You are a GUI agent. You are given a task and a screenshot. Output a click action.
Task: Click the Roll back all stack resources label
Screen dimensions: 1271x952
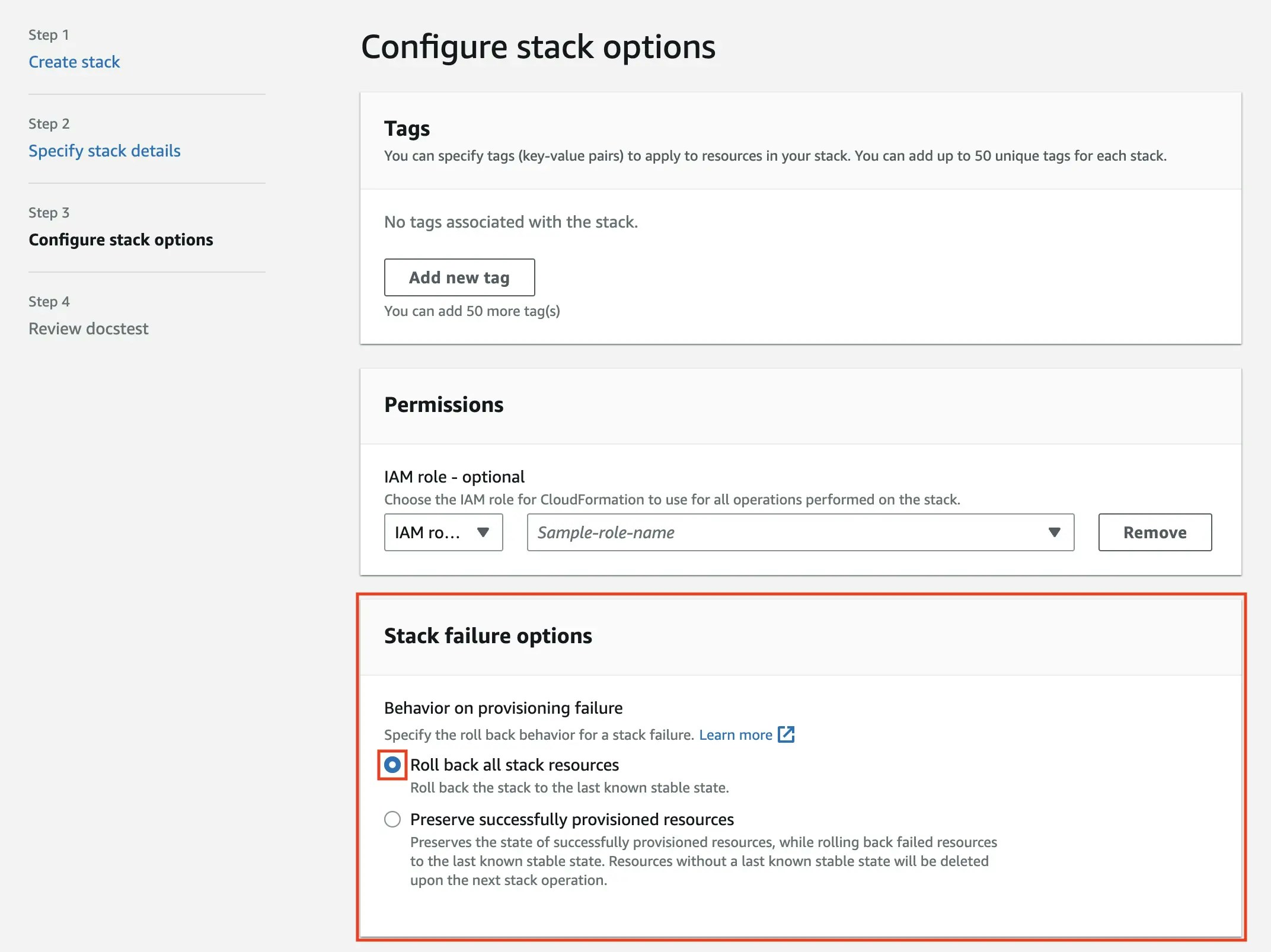coord(514,765)
